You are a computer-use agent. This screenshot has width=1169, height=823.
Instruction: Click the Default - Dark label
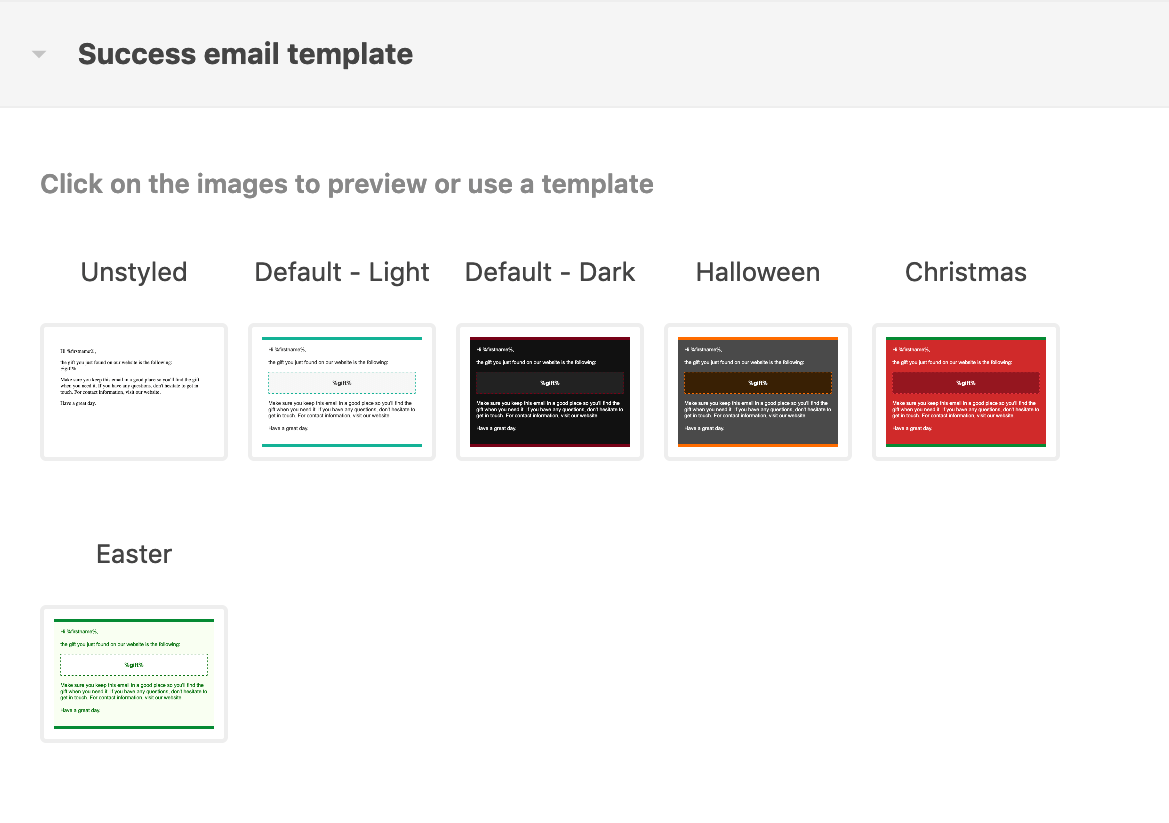(x=549, y=272)
